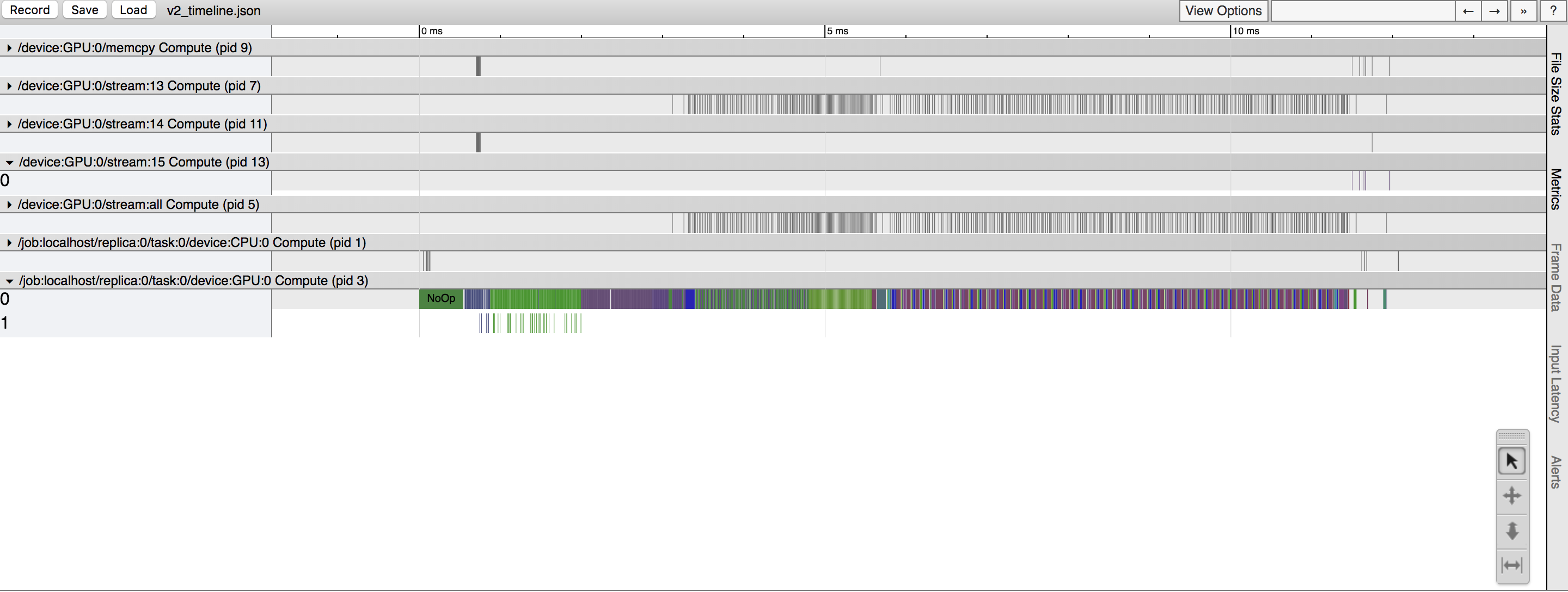Select the NoOp event in GPU timeline

tap(440, 299)
